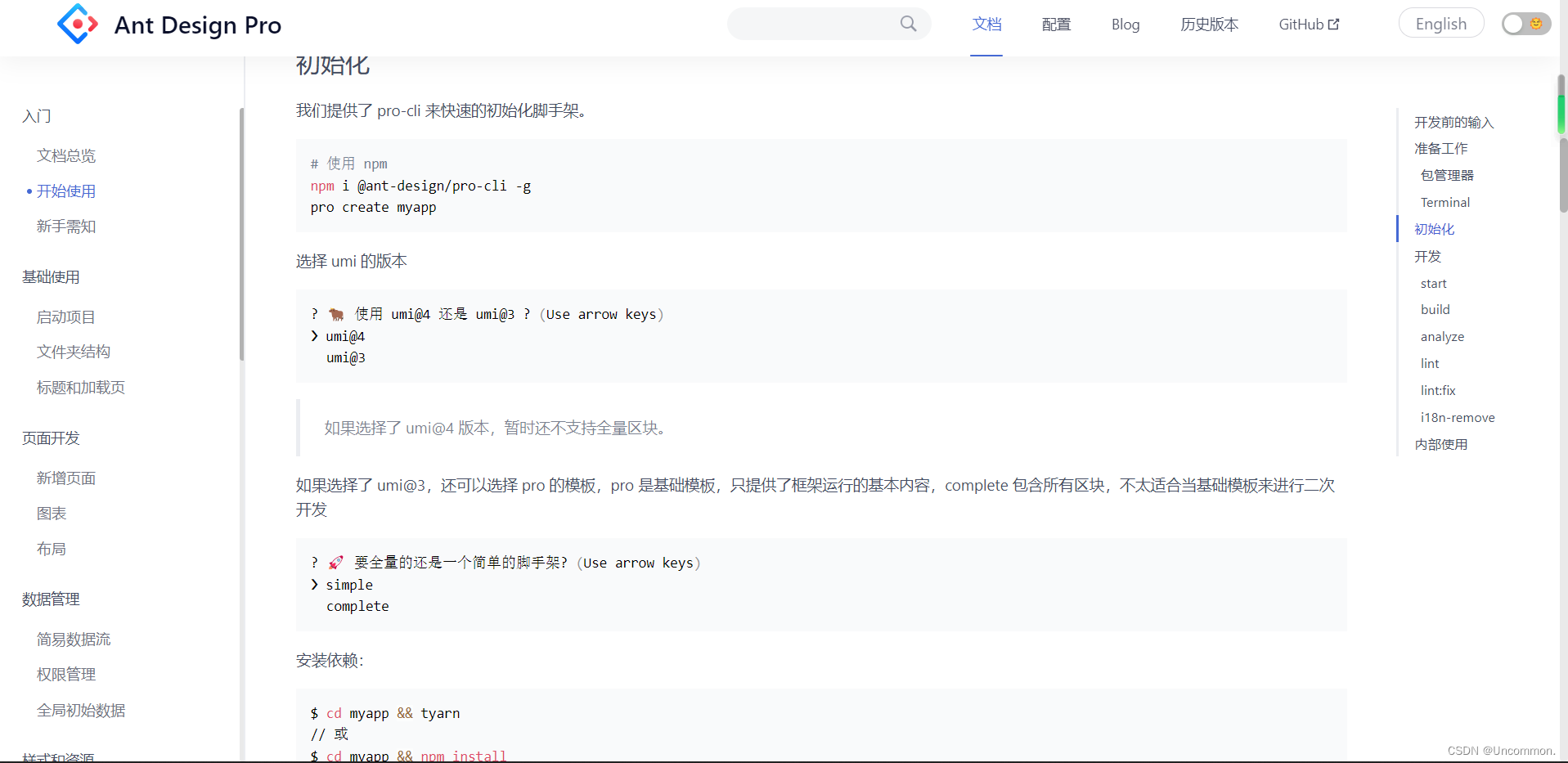Open the 历史版本 page

click(1208, 24)
